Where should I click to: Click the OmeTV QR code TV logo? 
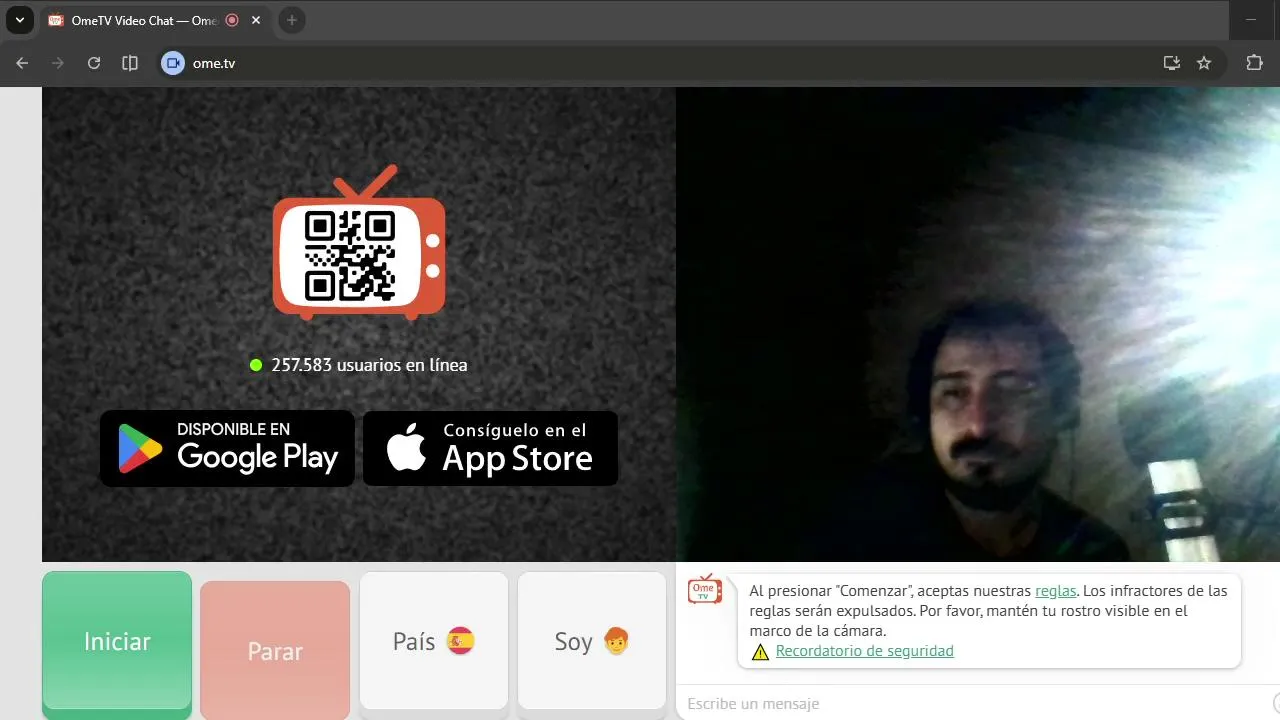[x=359, y=243]
